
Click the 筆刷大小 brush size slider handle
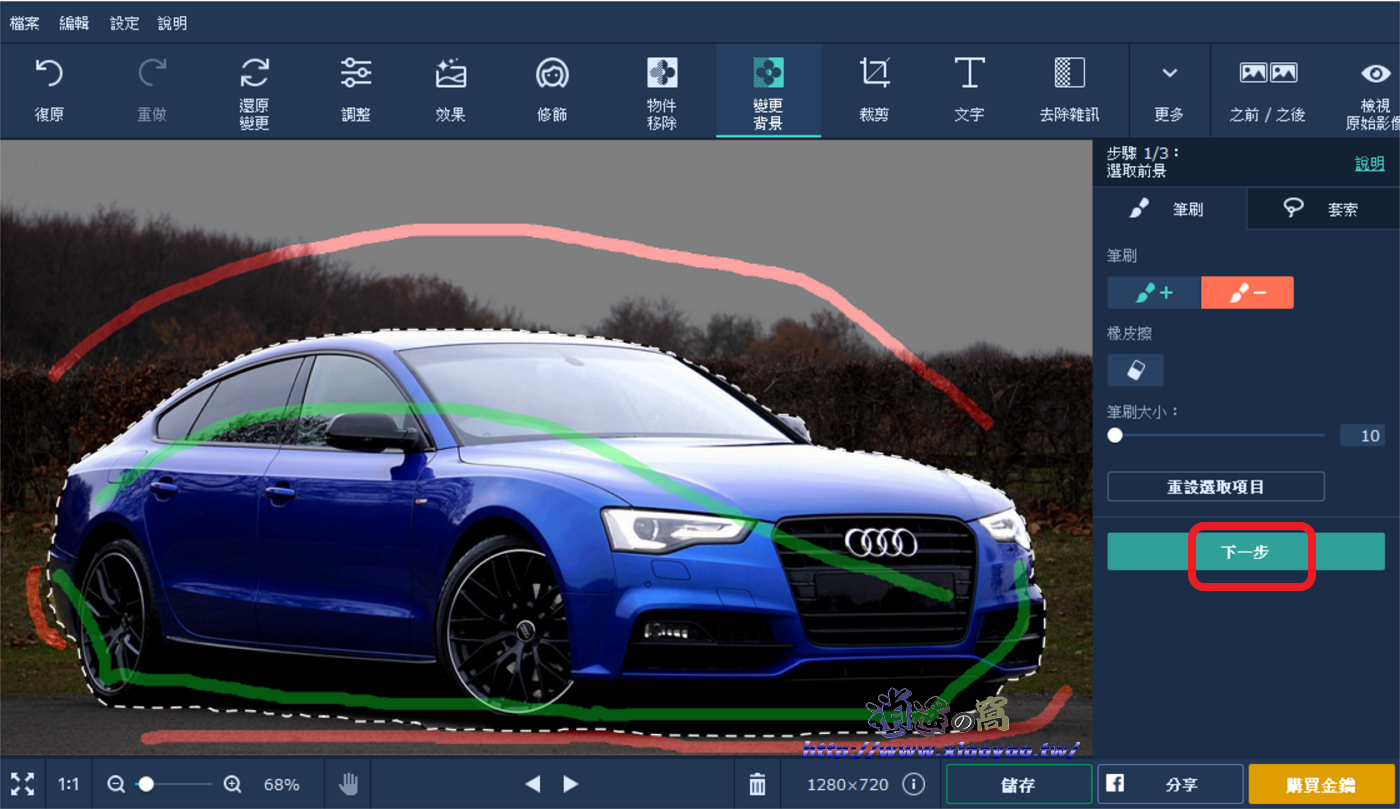pyautogui.click(x=1115, y=435)
